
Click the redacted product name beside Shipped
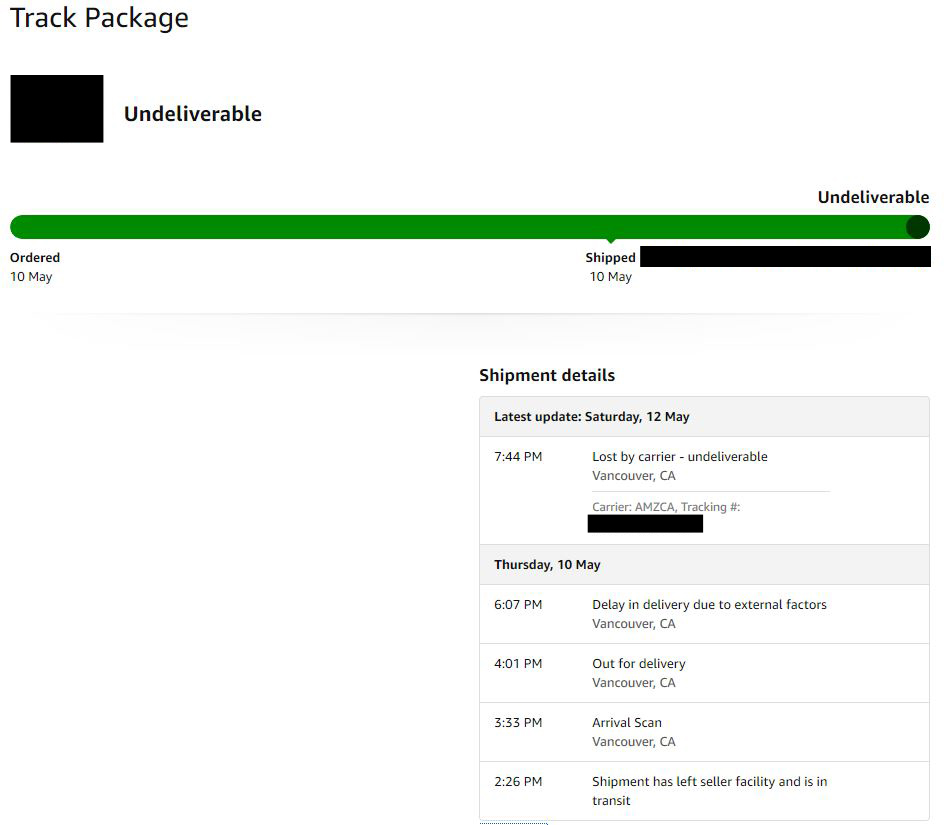point(785,256)
